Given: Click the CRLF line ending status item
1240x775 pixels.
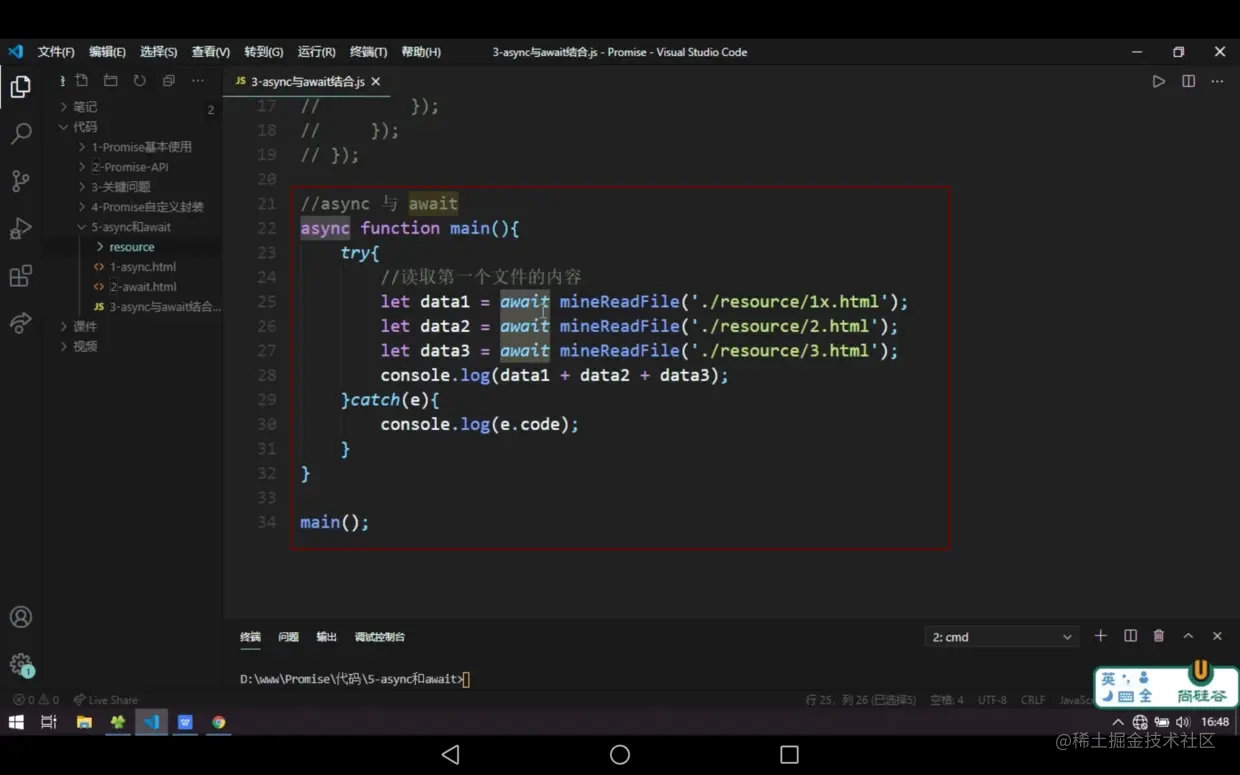Looking at the screenshot, I should click(x=1033, y=700).
